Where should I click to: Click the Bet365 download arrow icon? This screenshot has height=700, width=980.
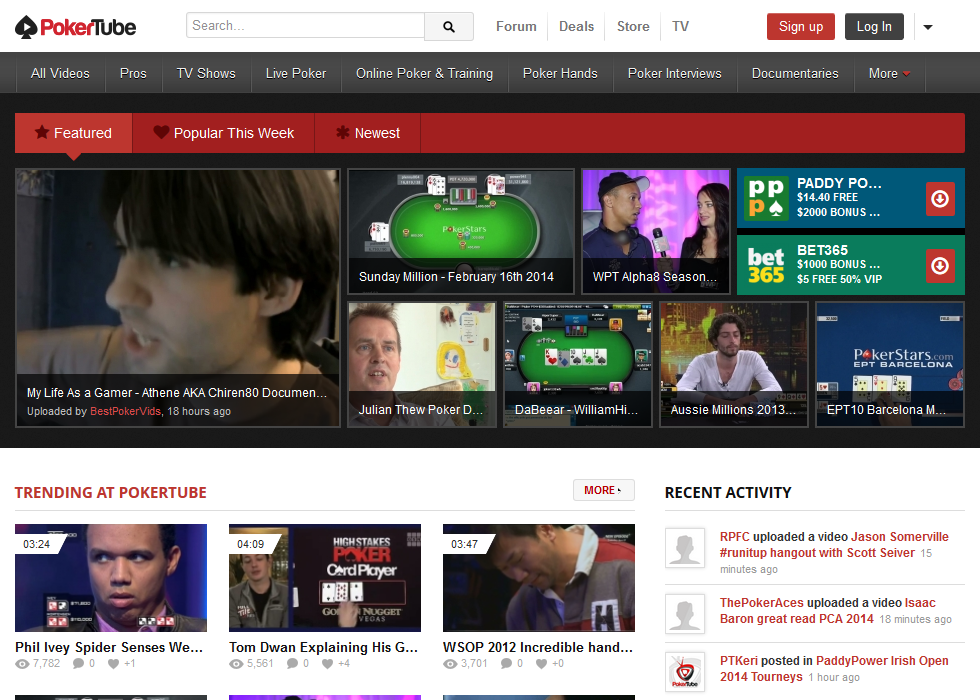coord(940,266)
